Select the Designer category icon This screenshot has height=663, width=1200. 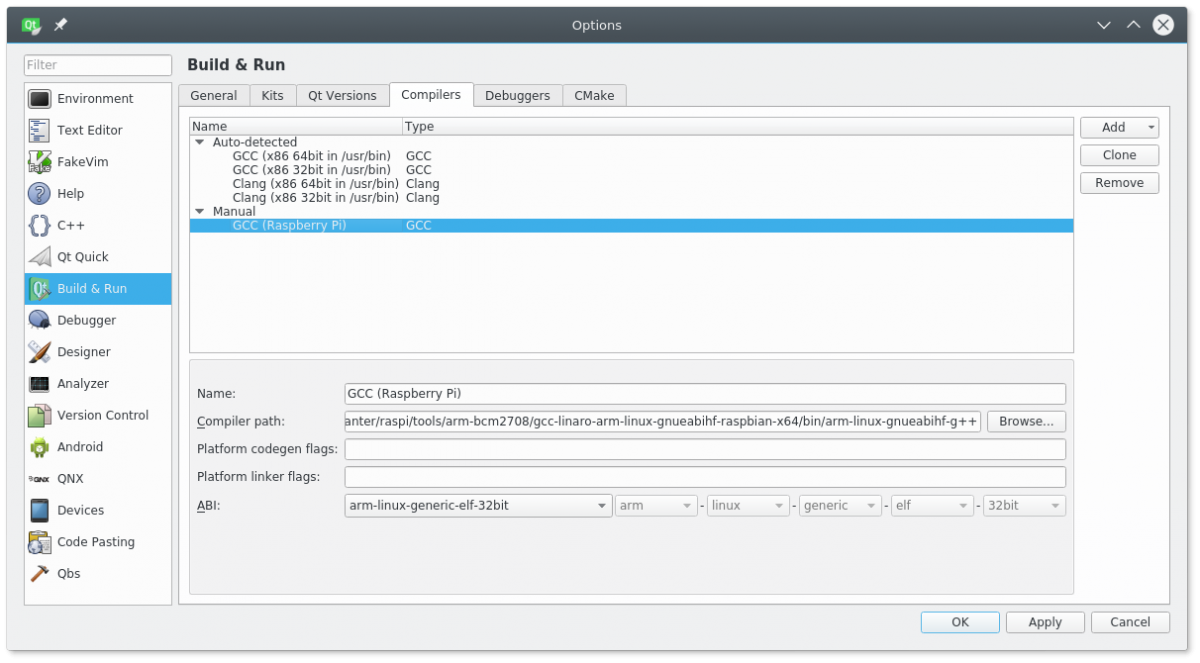[40, 352]
